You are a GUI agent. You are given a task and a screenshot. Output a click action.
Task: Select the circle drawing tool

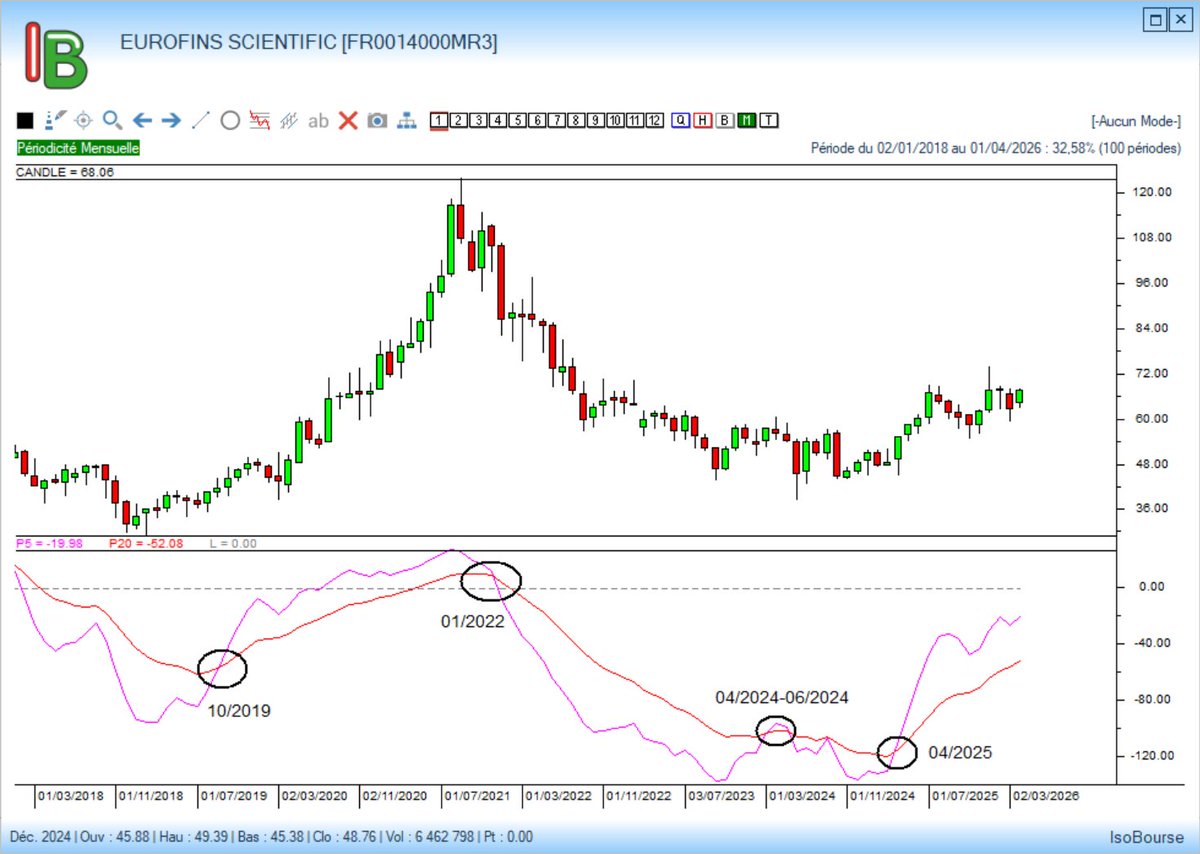coord(230,121)
